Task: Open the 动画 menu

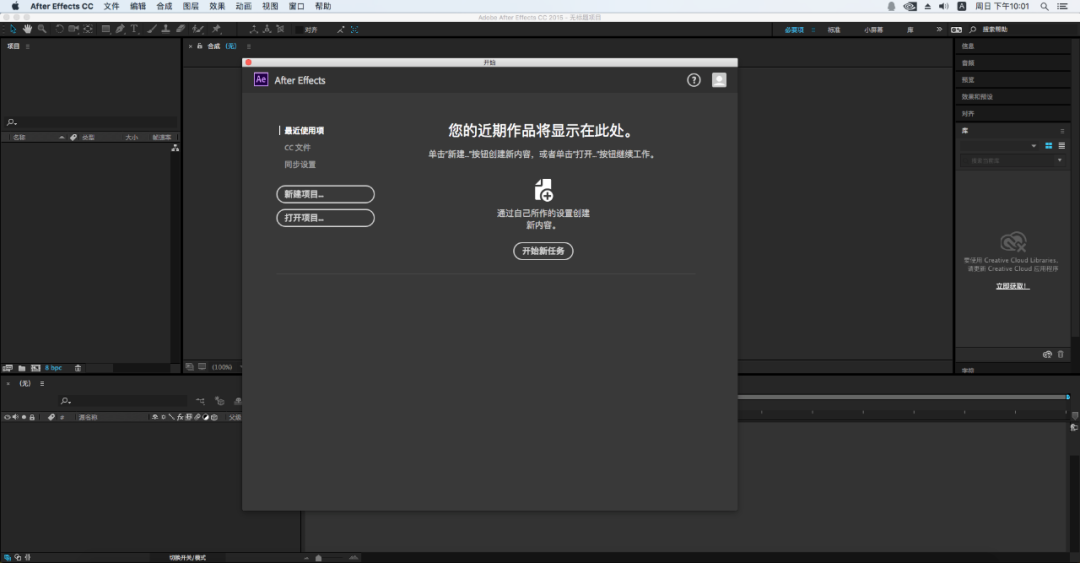Action: pos(243,6)
